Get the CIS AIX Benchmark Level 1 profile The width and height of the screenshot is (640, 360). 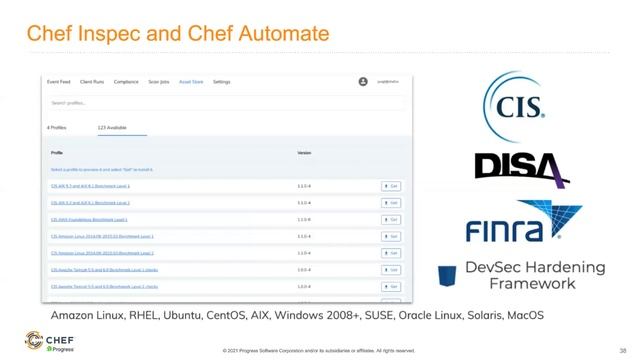pos(391,186)
